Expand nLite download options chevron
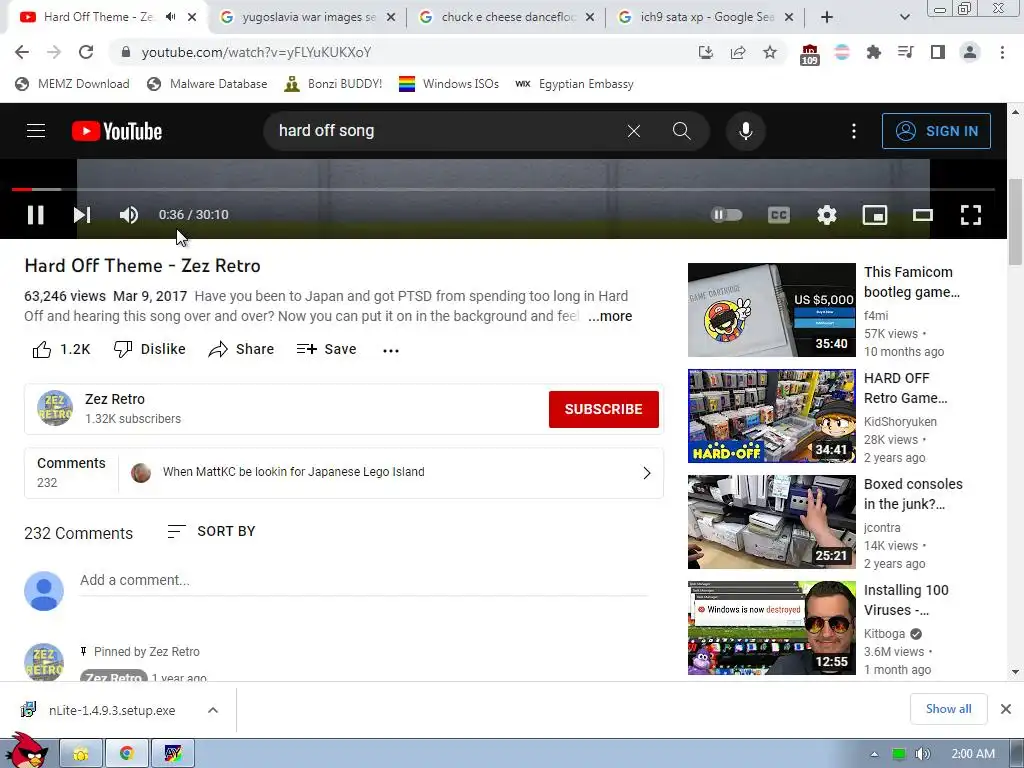Viewport: 1024px width, 768px height. tap(213, 710)
